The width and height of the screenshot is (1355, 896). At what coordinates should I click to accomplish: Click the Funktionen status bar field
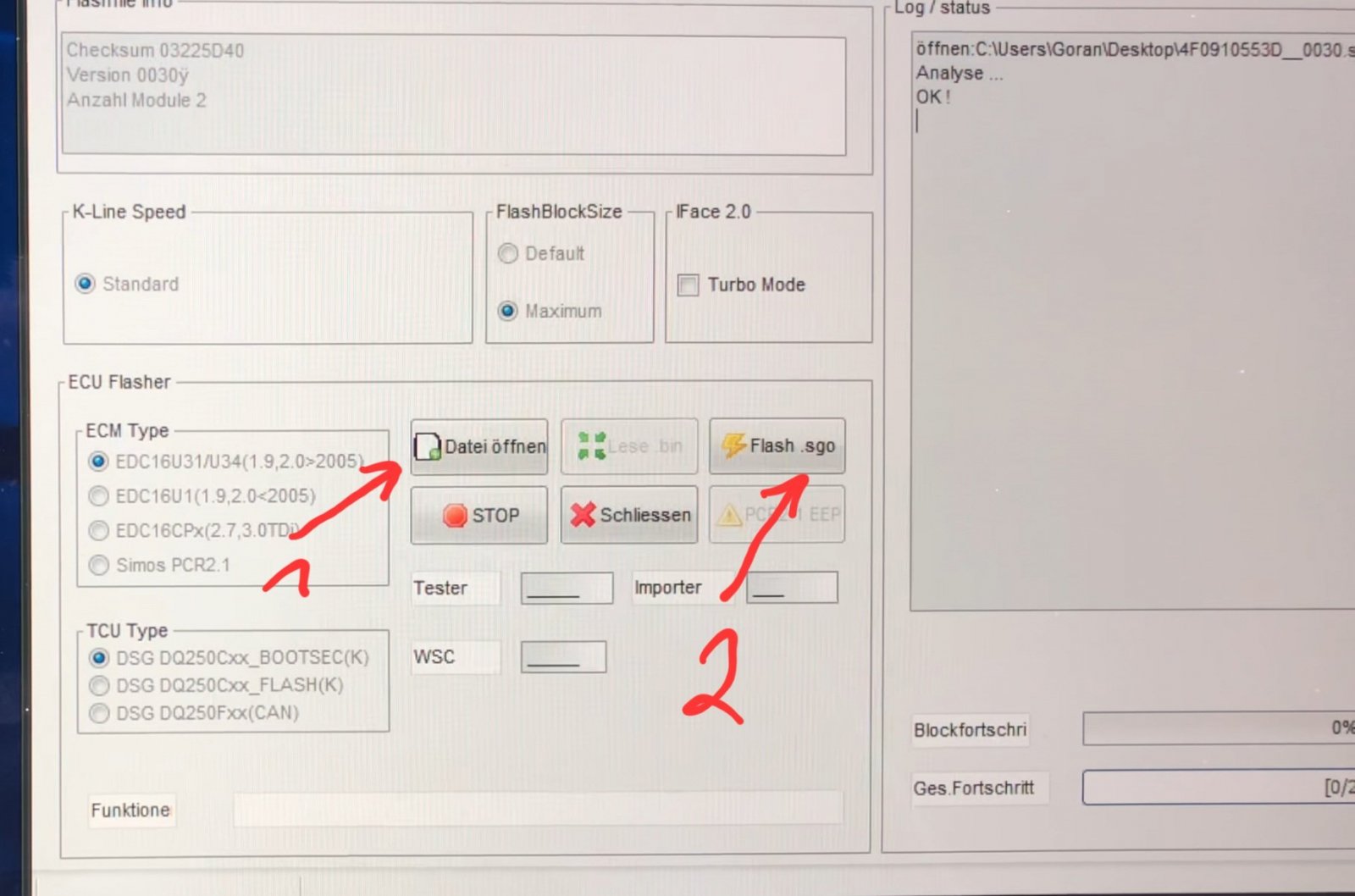tap(538, 809)
